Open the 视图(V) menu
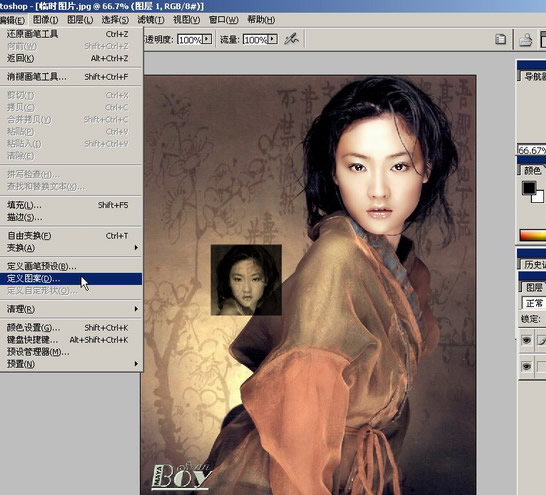546x495 pixels. tap(186, 20)
